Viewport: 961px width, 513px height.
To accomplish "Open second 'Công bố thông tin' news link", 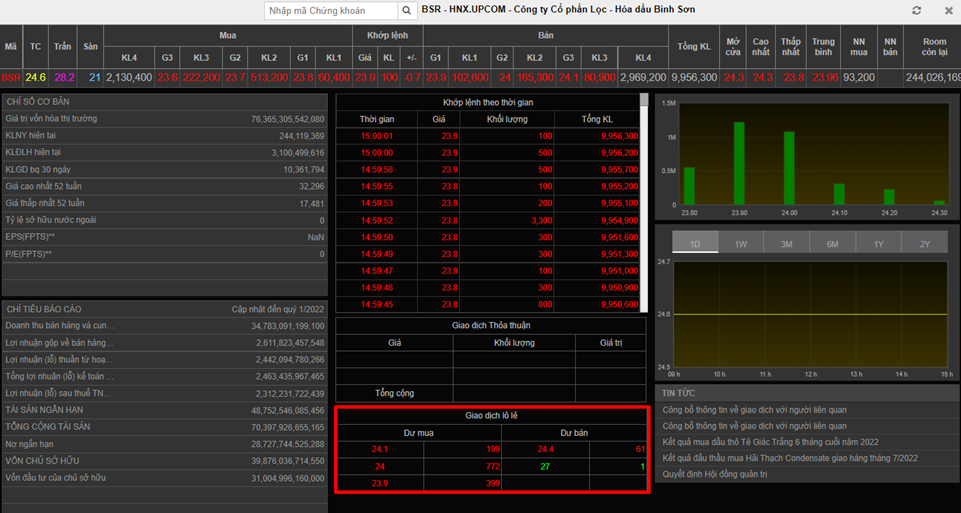I will click(x=754, y=426).
